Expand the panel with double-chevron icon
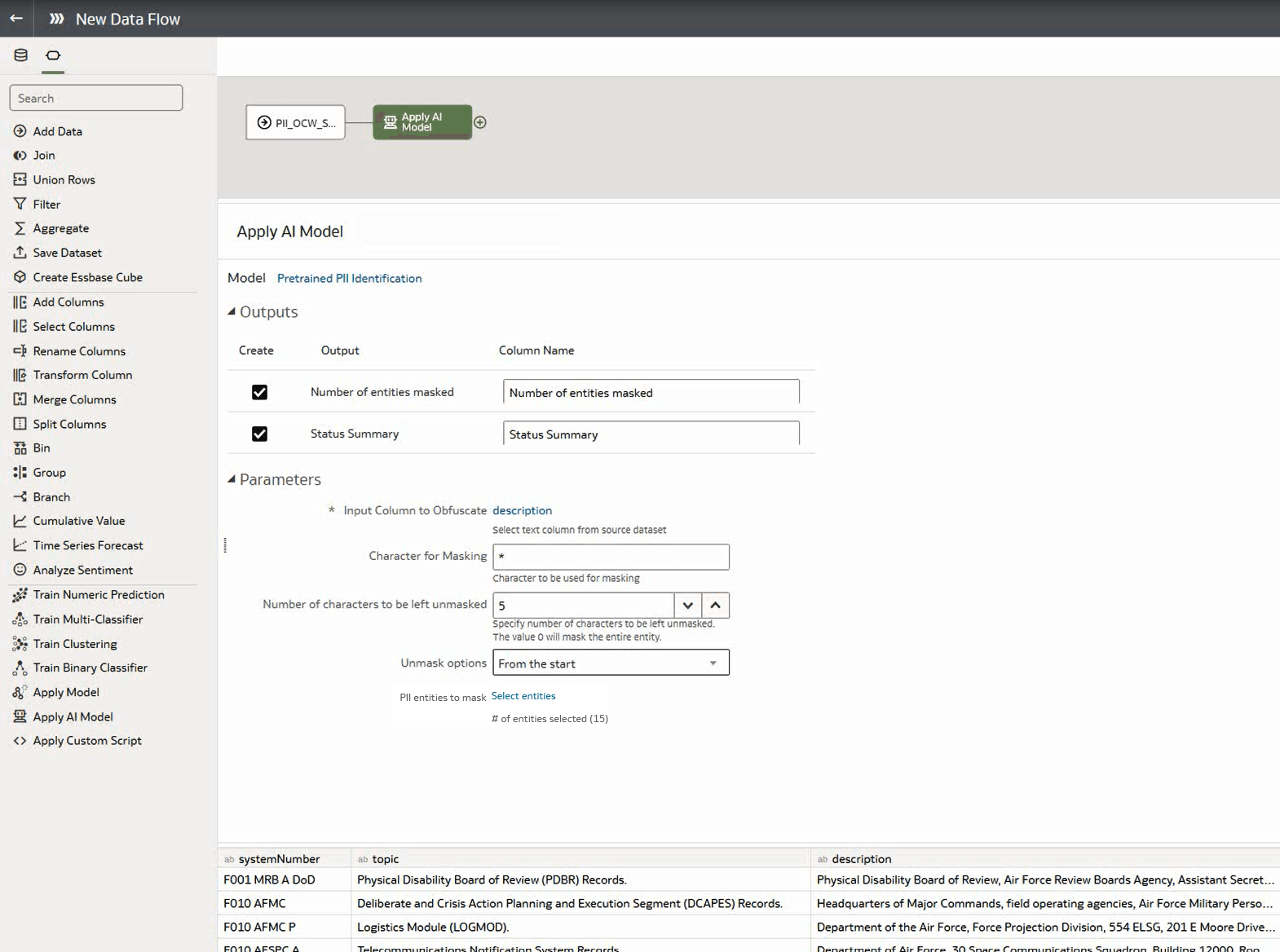 click(x=56, y=19)
